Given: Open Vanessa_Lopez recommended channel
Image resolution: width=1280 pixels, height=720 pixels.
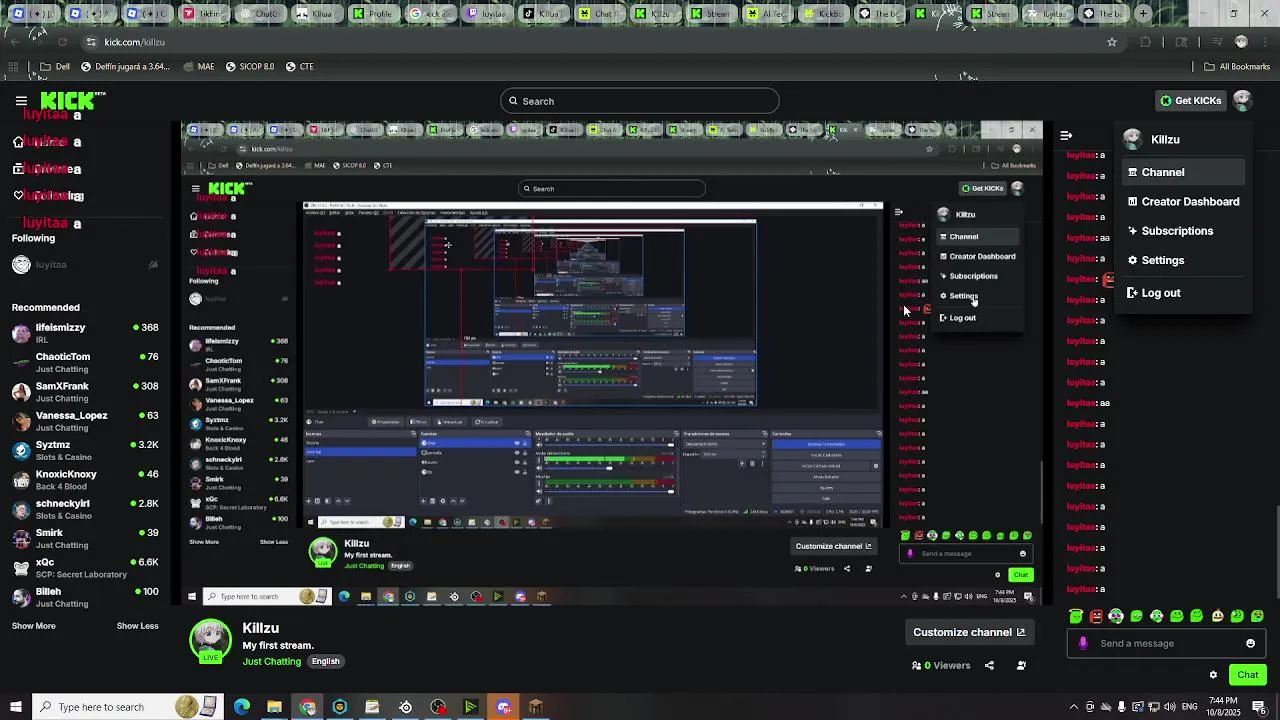Looking at the screenshot, I should [85, 421].
